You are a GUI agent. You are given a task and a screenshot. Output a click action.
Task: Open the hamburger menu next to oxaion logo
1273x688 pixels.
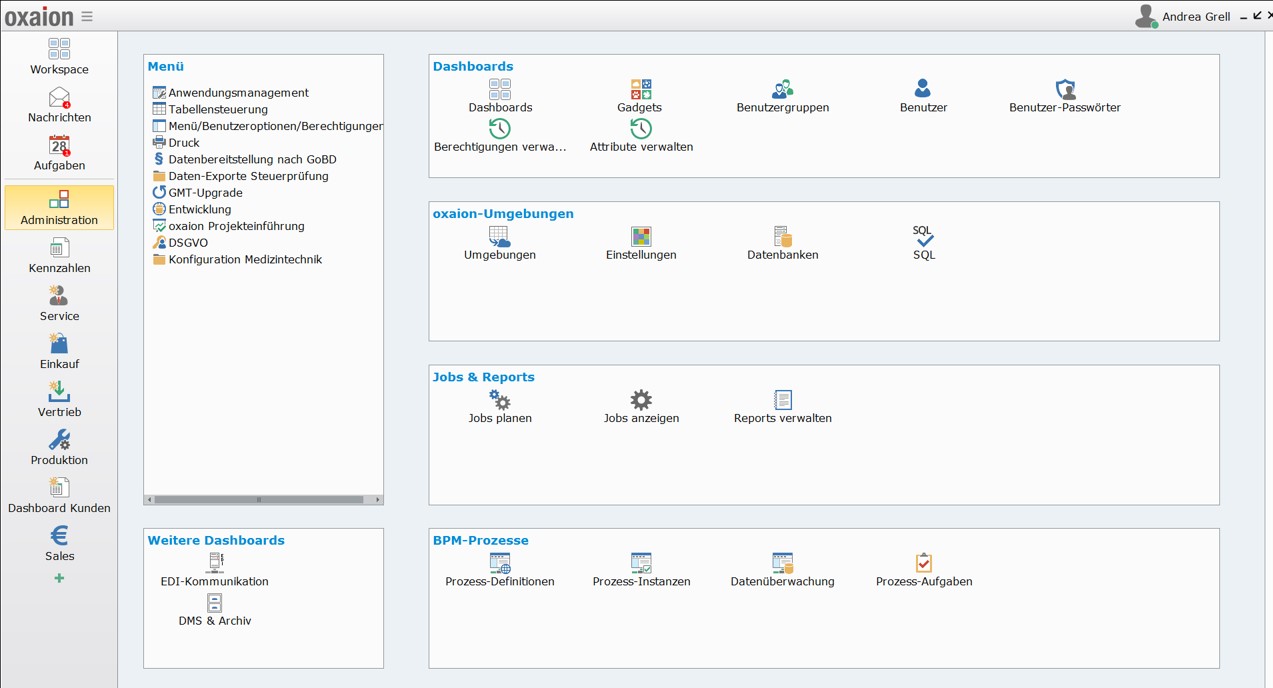pos(87,16)
